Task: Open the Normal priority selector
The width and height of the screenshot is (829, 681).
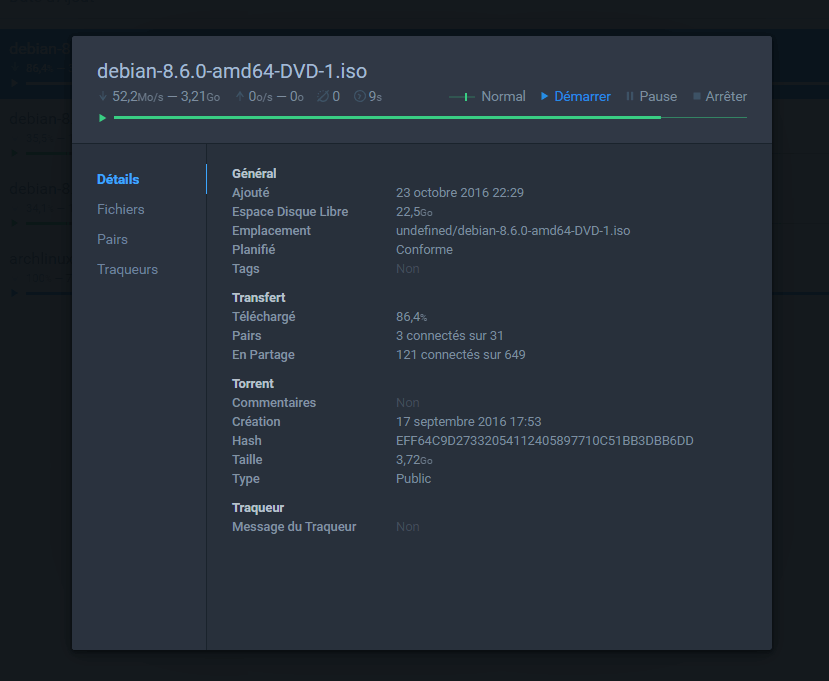Action: tap(487, 96)
